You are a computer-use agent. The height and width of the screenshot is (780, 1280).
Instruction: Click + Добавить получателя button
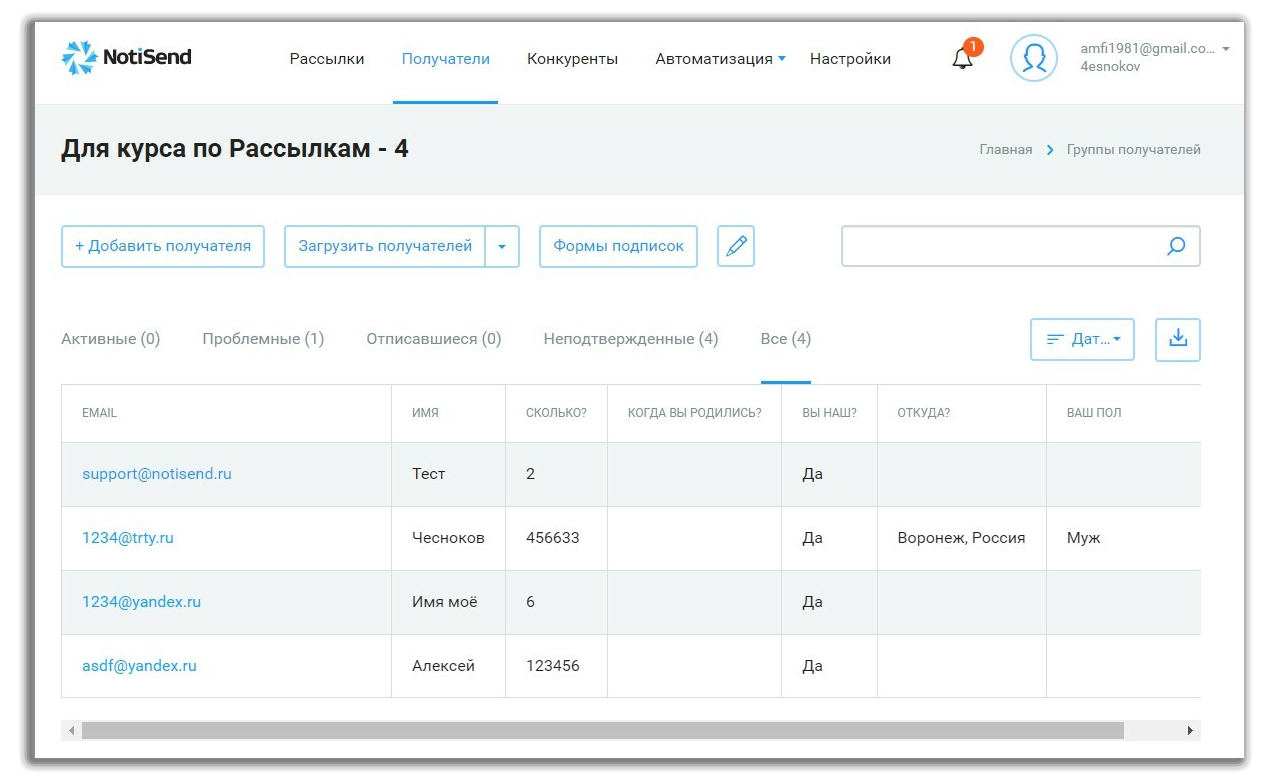[163, 246]
